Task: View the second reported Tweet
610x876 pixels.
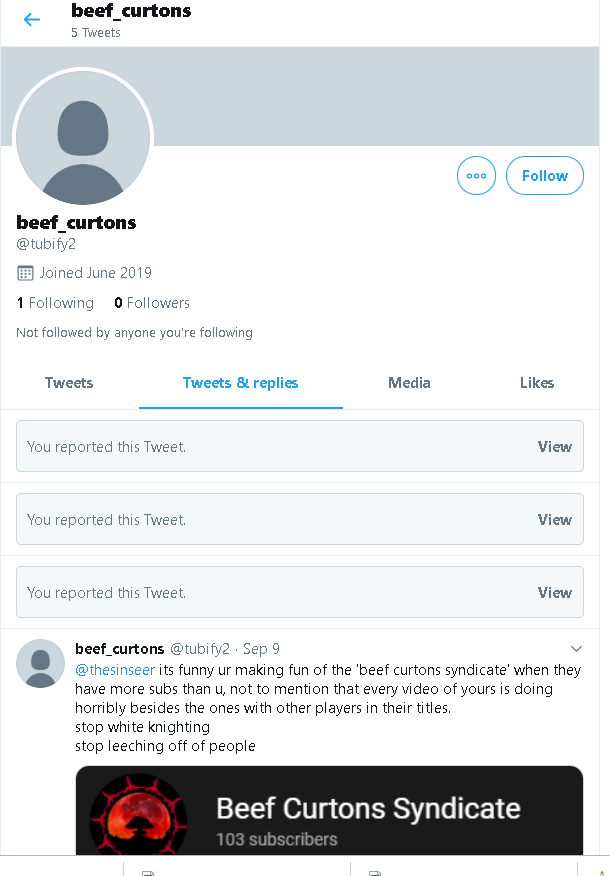Action: [x=555, y=520]
